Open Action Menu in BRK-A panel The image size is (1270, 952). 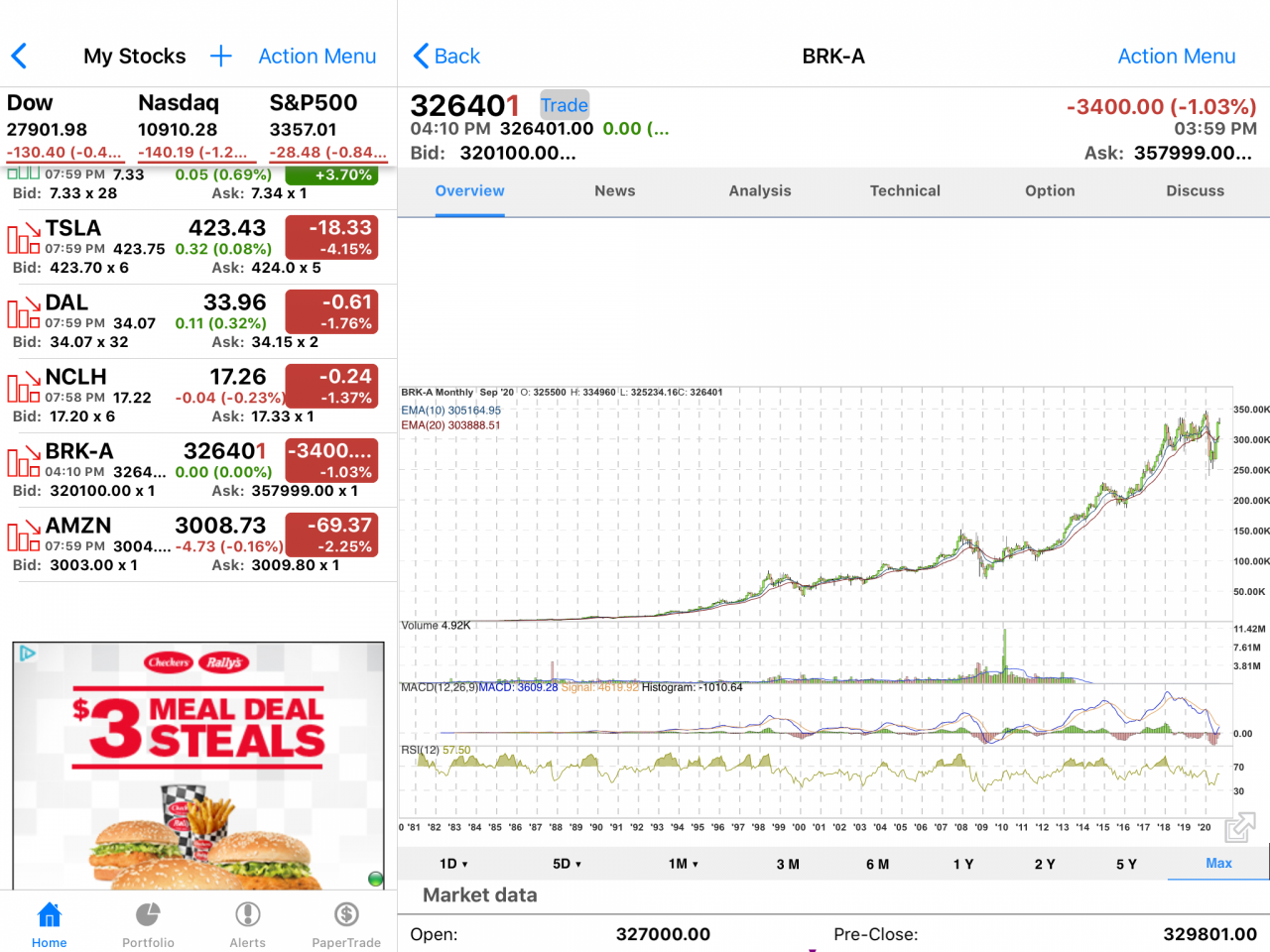pos(1177,57)
